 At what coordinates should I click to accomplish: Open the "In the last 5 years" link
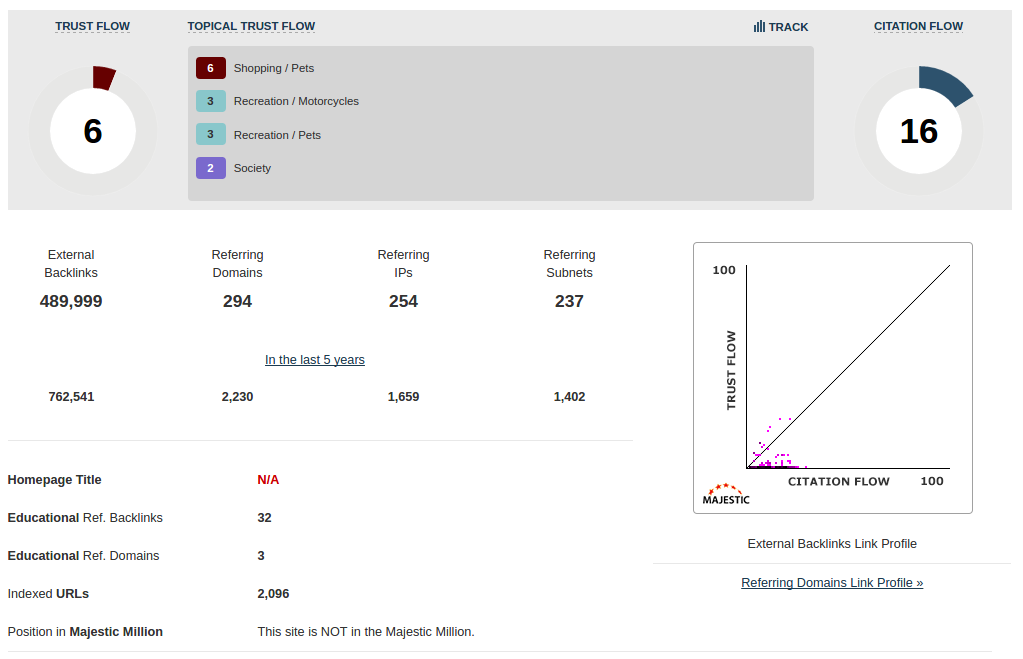315,360
